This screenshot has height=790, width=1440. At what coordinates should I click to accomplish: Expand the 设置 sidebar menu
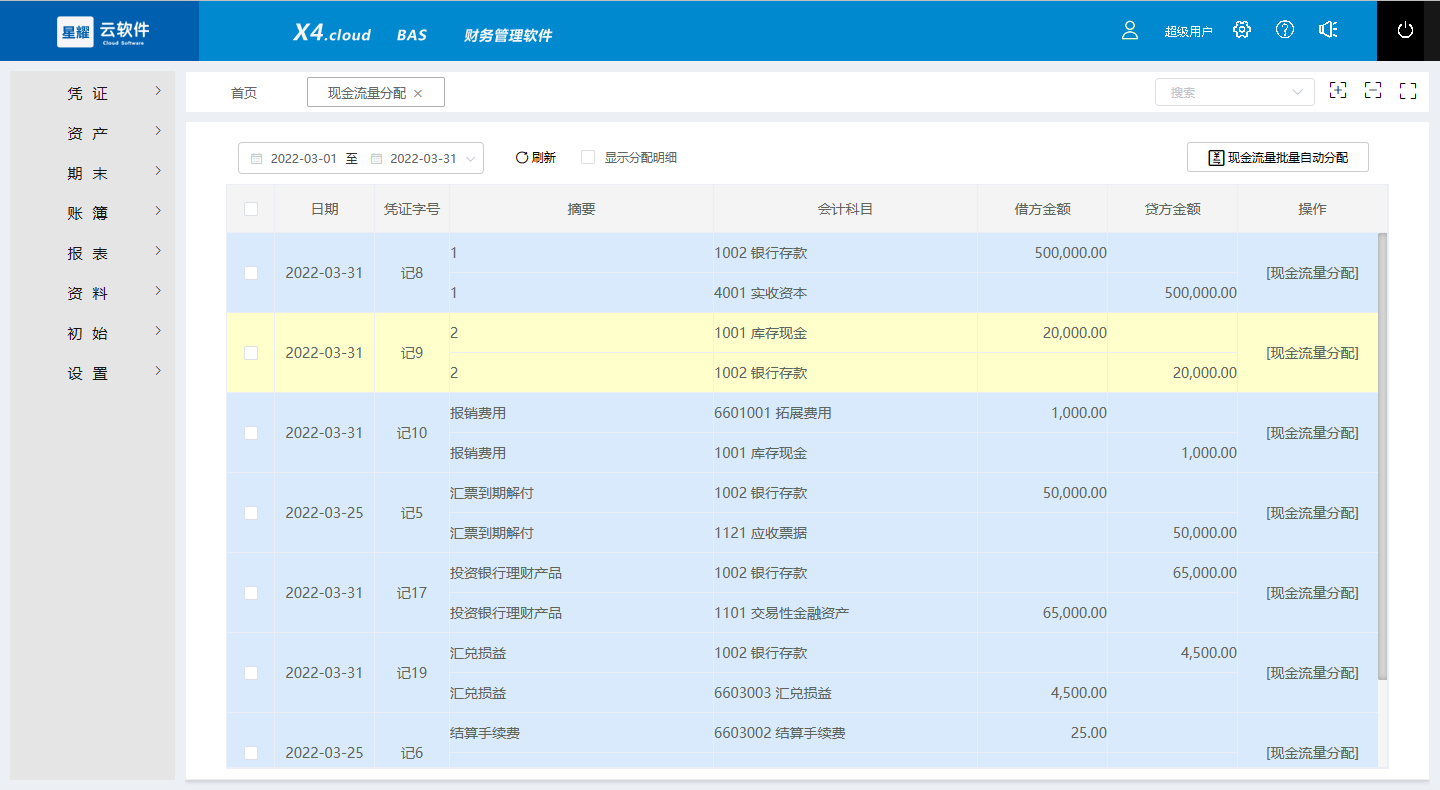[92, 373]
